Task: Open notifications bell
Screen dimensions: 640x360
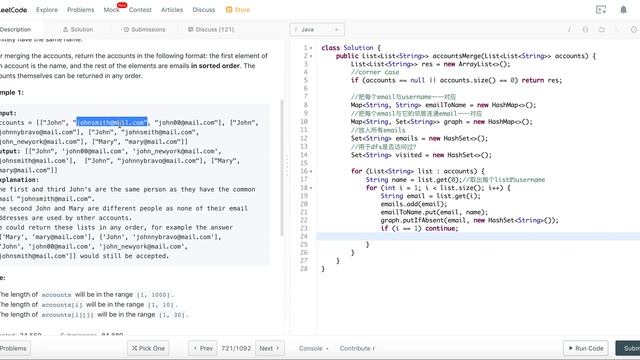Action: tap(623, 10)
